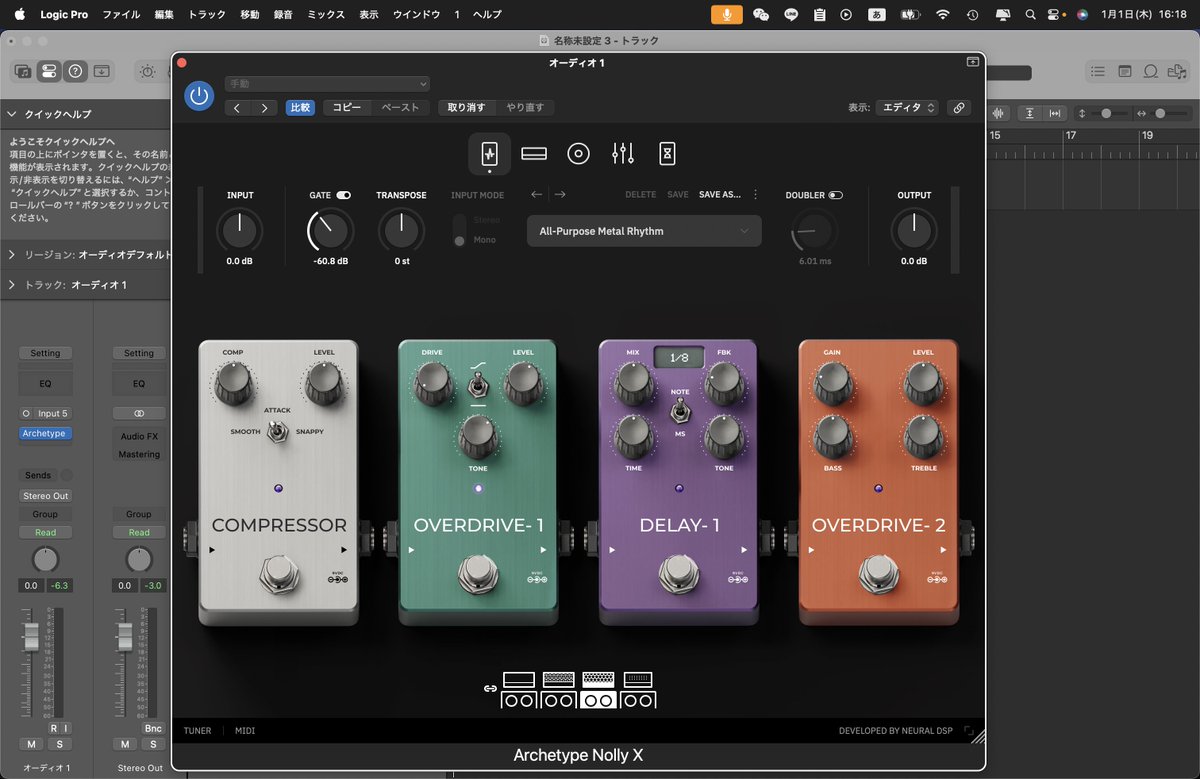Image resolution: width=1200 pixels, height=779 pixels.
Task: Click SAVE AS... preset button
Action: [x=720, y=195]
